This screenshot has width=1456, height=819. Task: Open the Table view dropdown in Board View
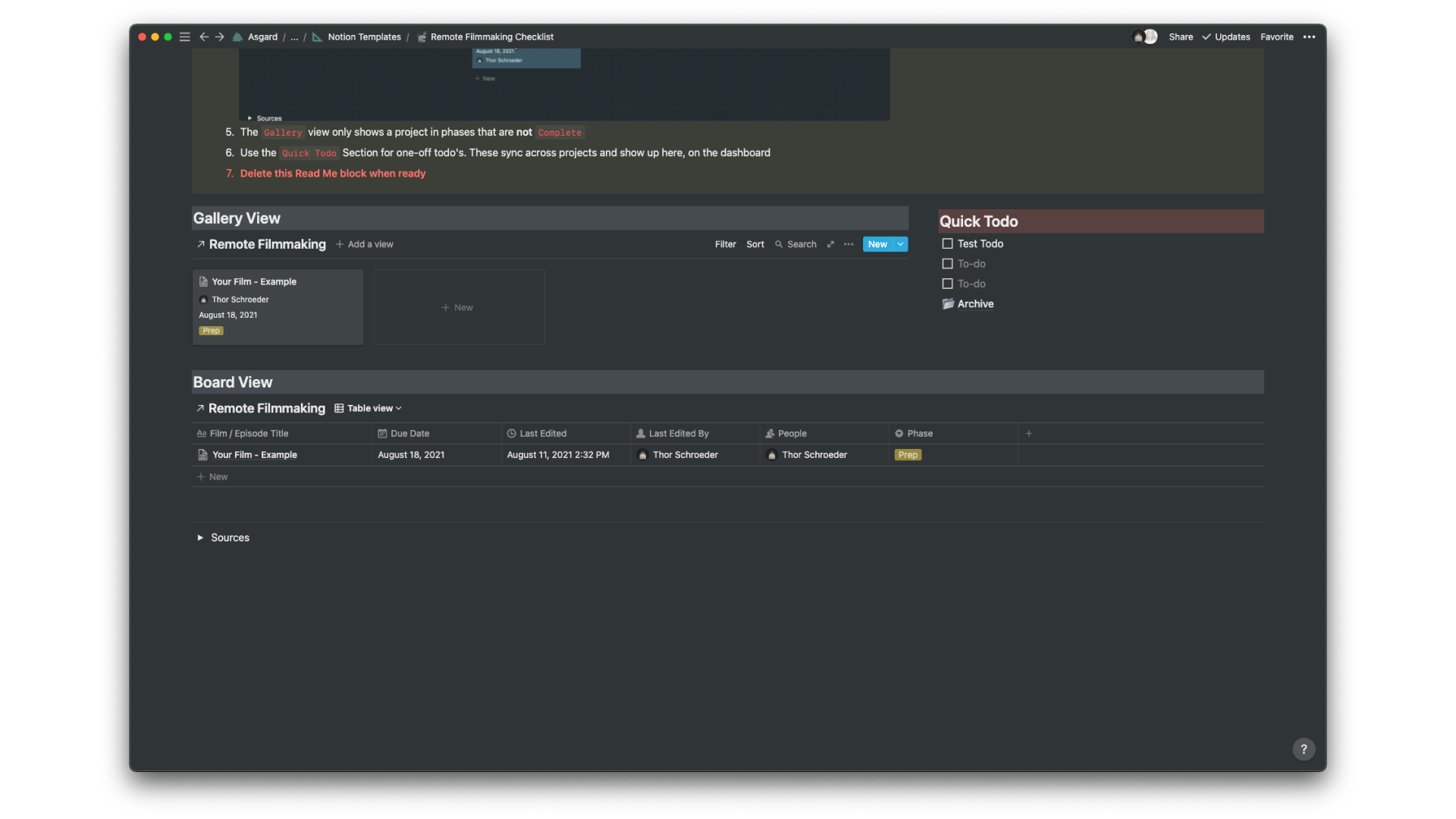click(367, 408)
